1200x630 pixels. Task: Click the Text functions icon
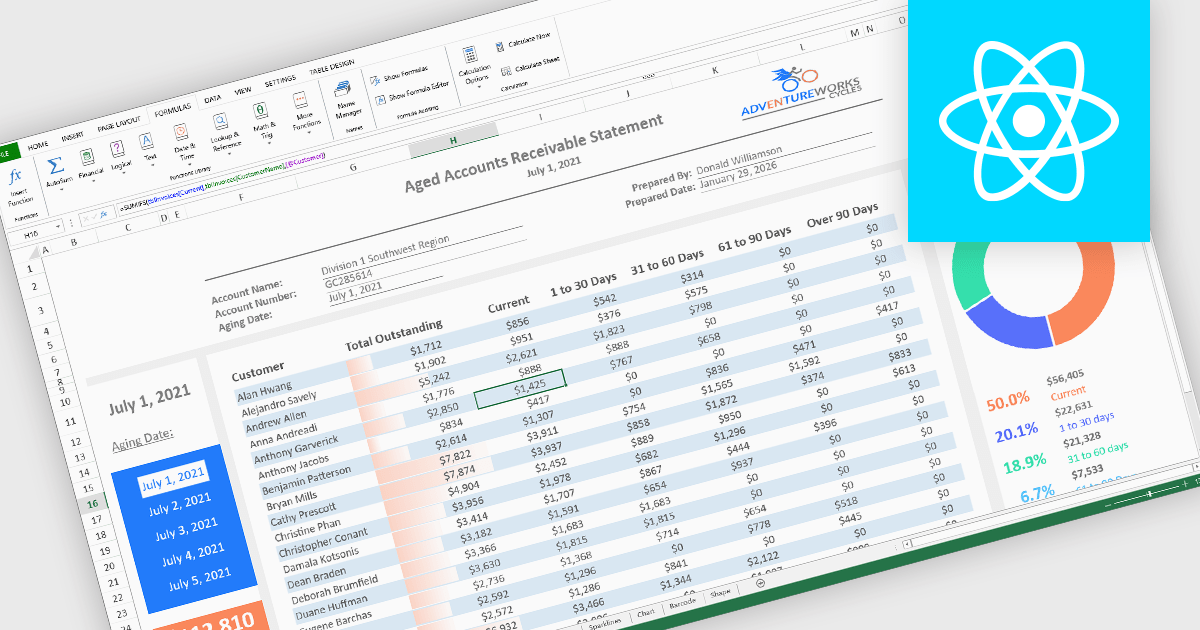(x=147, y=141)
